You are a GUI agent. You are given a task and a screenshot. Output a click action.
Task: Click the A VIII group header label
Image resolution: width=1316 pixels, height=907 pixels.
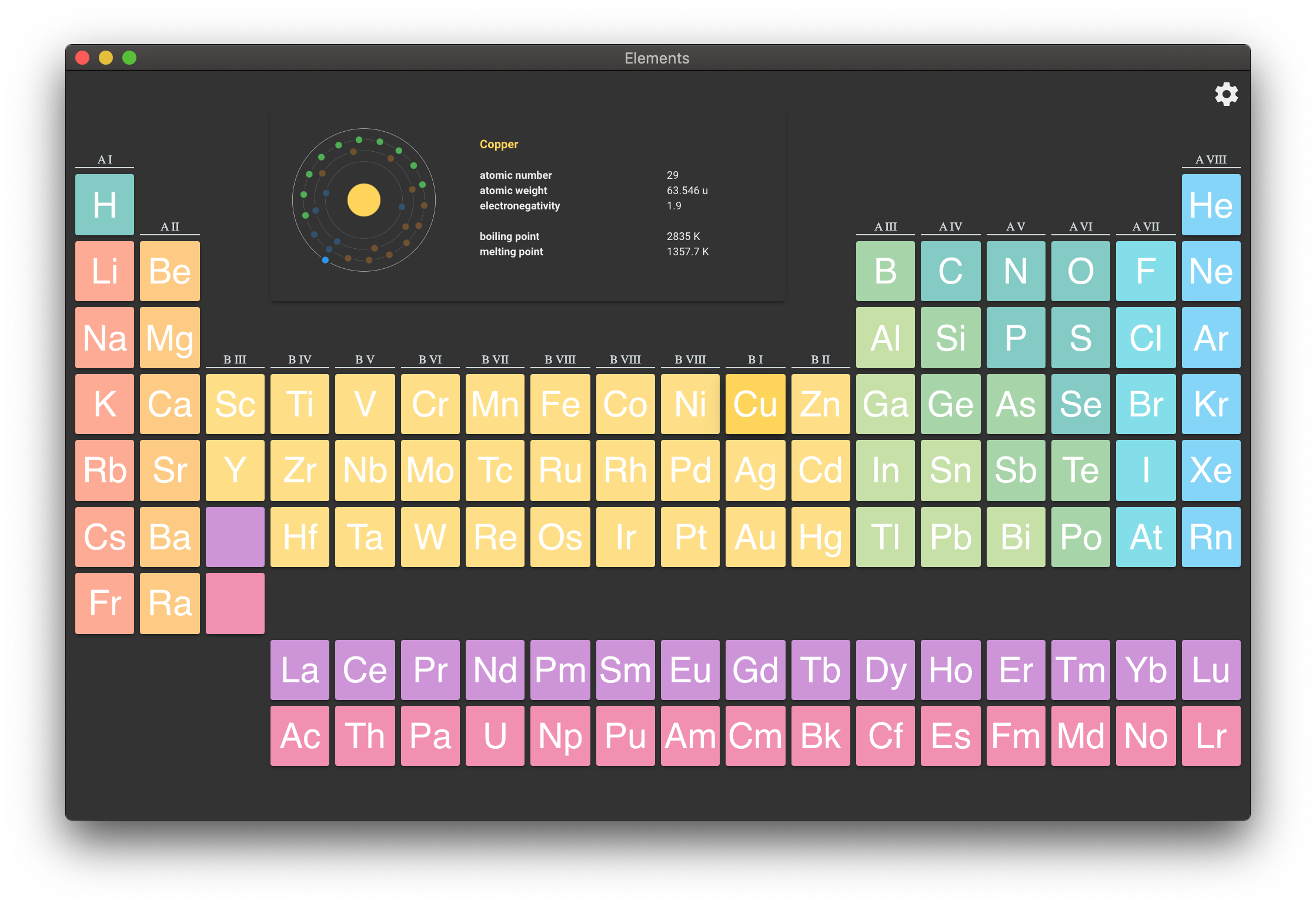1211,159
